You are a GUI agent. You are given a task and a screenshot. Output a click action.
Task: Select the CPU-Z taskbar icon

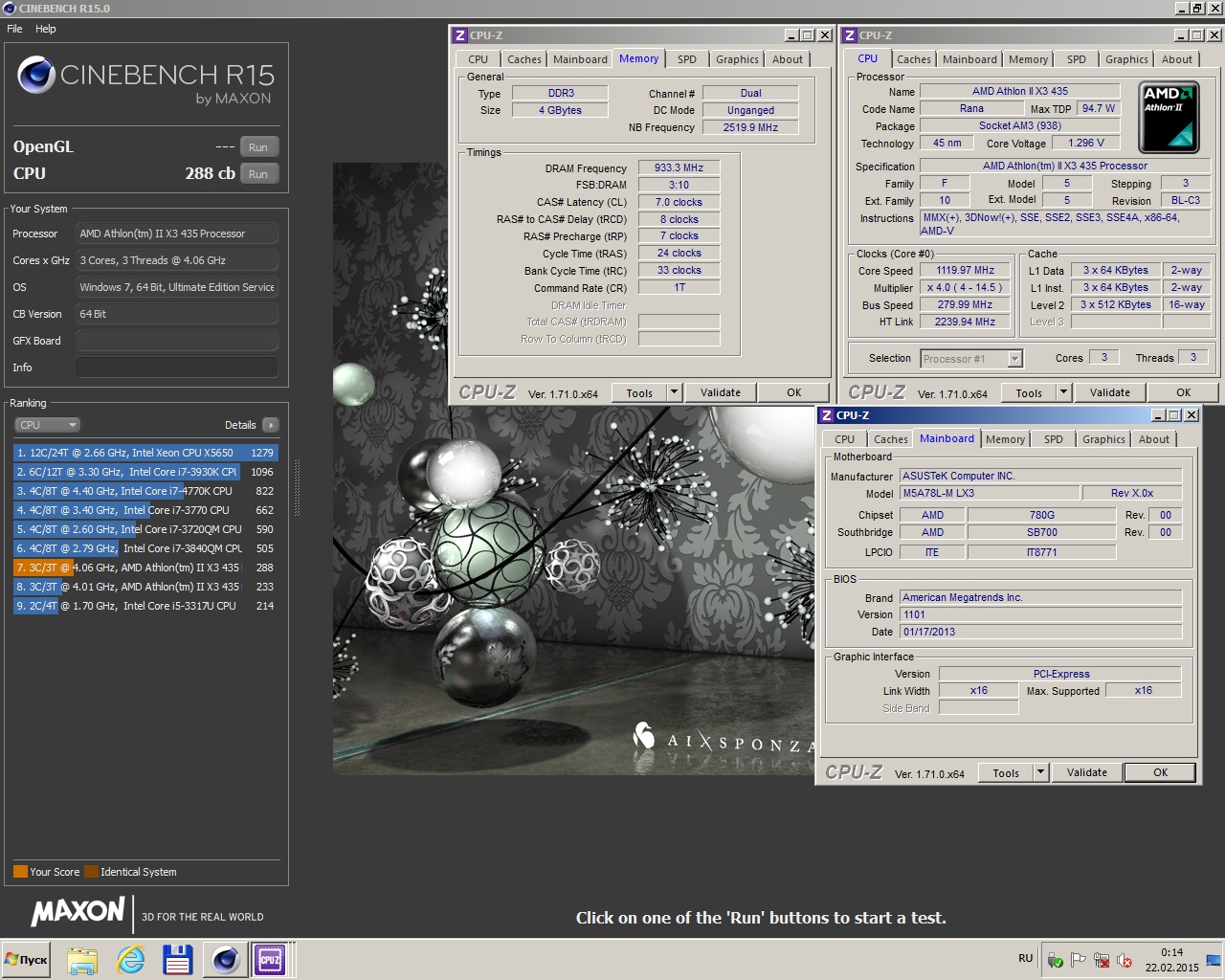tap(270, 960)
